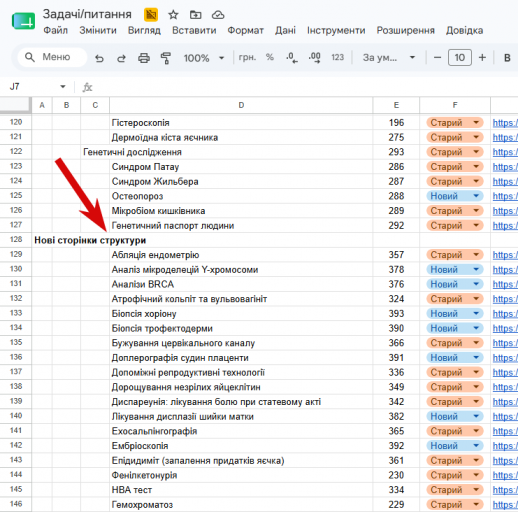518x512 pixels.
Task: Click the Move to folder icon
Action: (x=195, y=15)
